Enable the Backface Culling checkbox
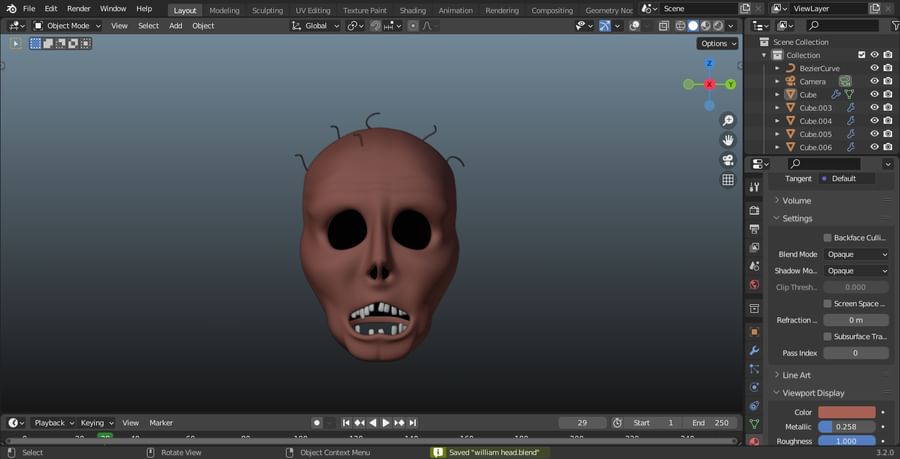Viewport: 900px width, 459px height. pyautogui.click(x=827, y=238)
